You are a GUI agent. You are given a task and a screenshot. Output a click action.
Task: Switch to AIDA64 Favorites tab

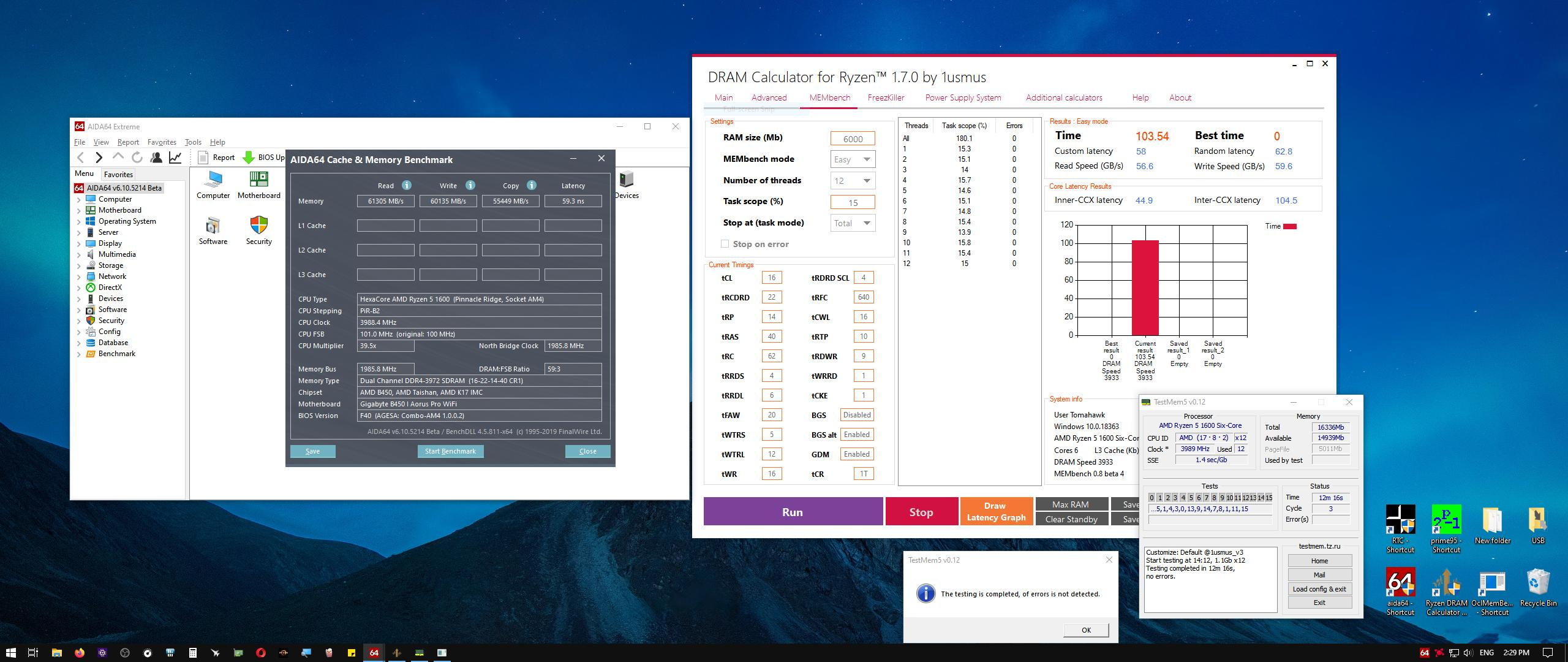click(118, 174)
